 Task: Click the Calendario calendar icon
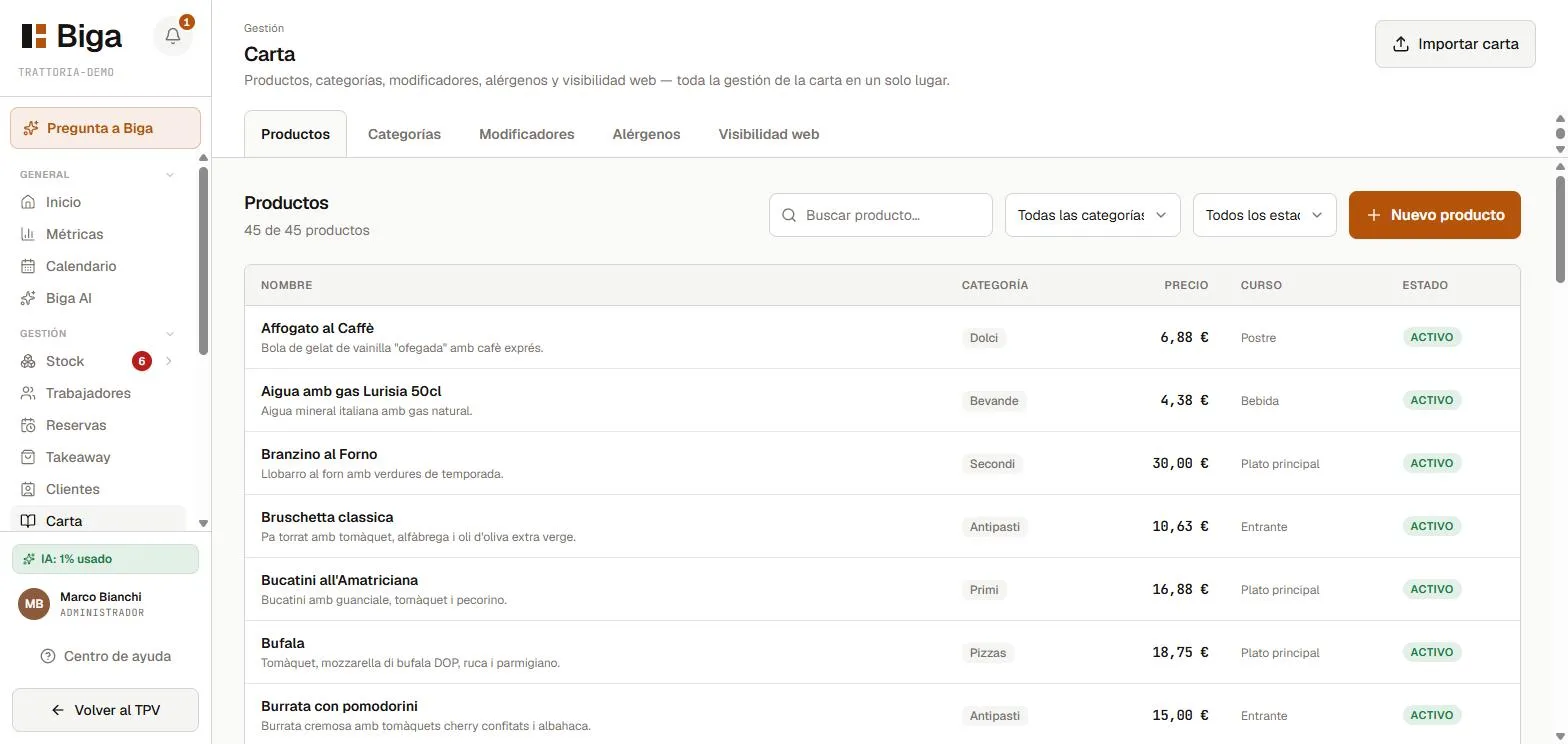click(x=28, y=266)
